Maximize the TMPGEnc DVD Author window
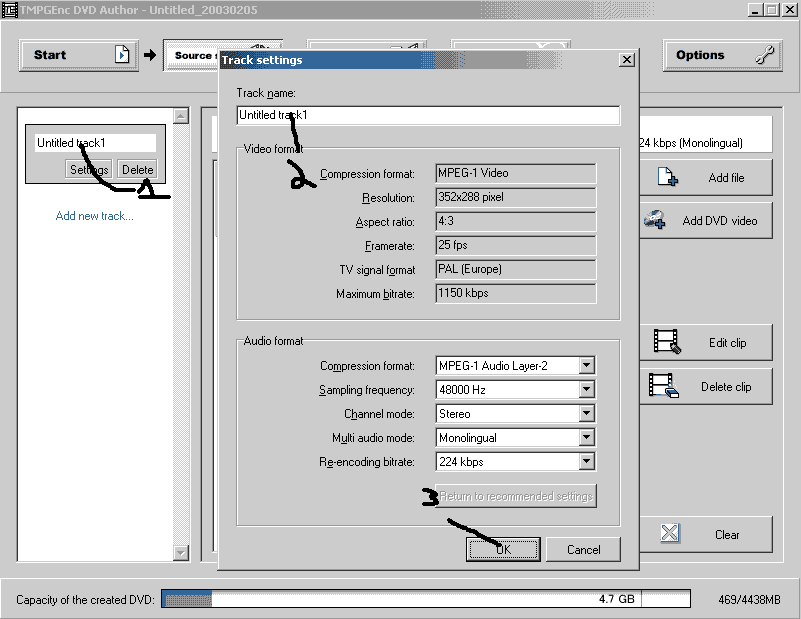Viewport: 801px width, 619px height. pyautogui.click(x=772, y=10)
